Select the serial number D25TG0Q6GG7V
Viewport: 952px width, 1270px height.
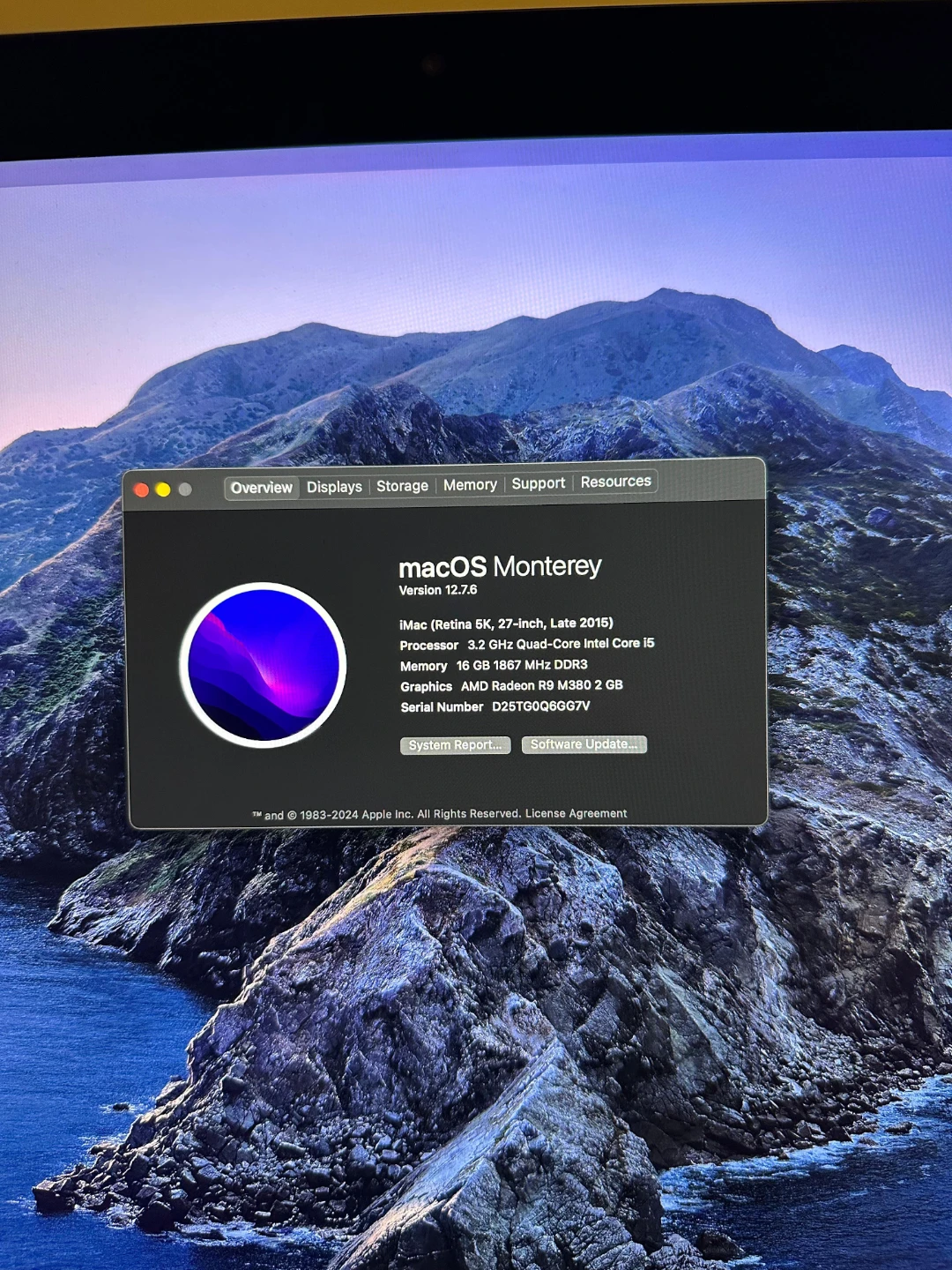point(540,706)
